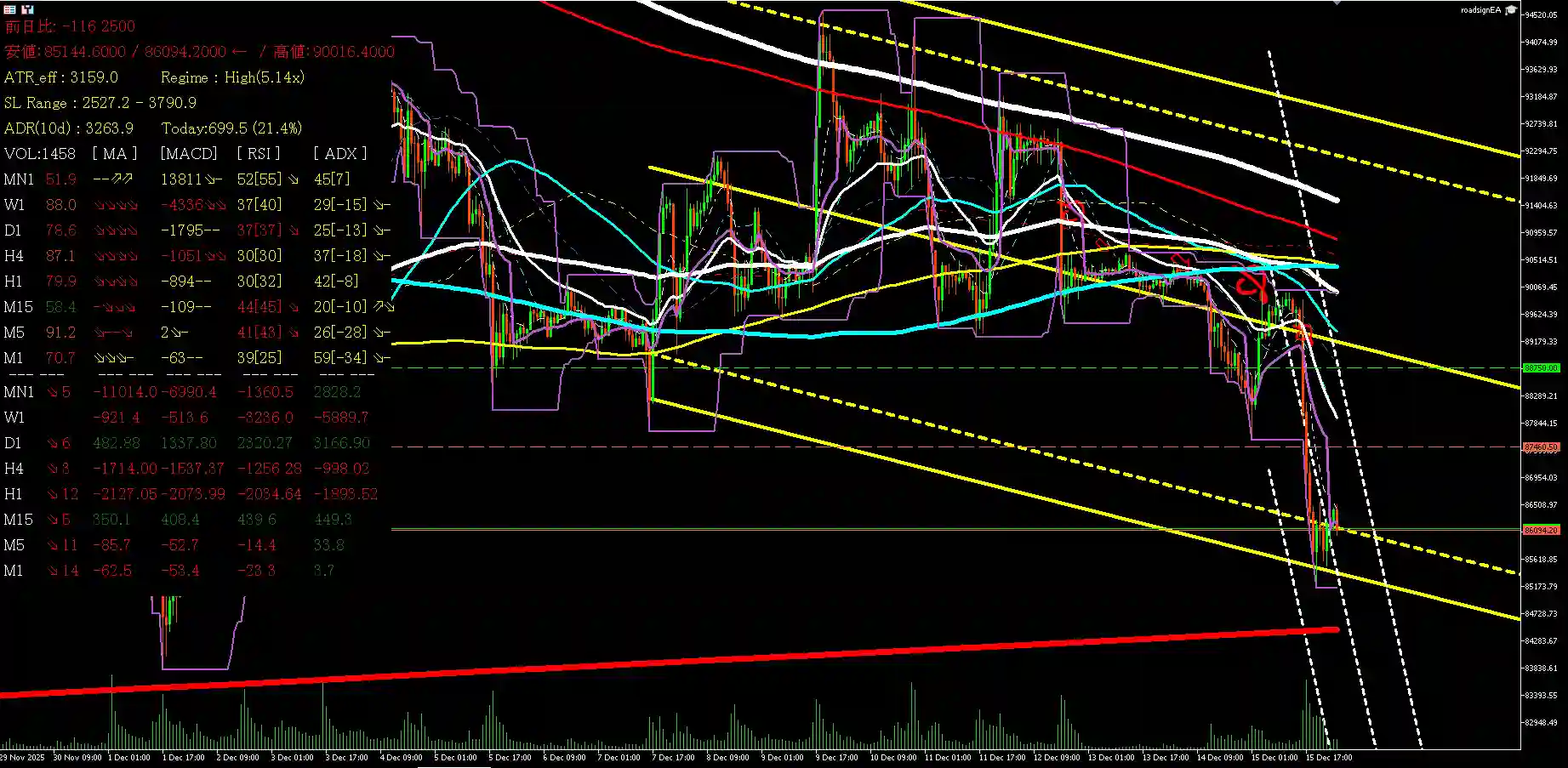Click the Regime High(5.14x) status text
Viewport: 1568px width, 768px height.
click(231, 77)
